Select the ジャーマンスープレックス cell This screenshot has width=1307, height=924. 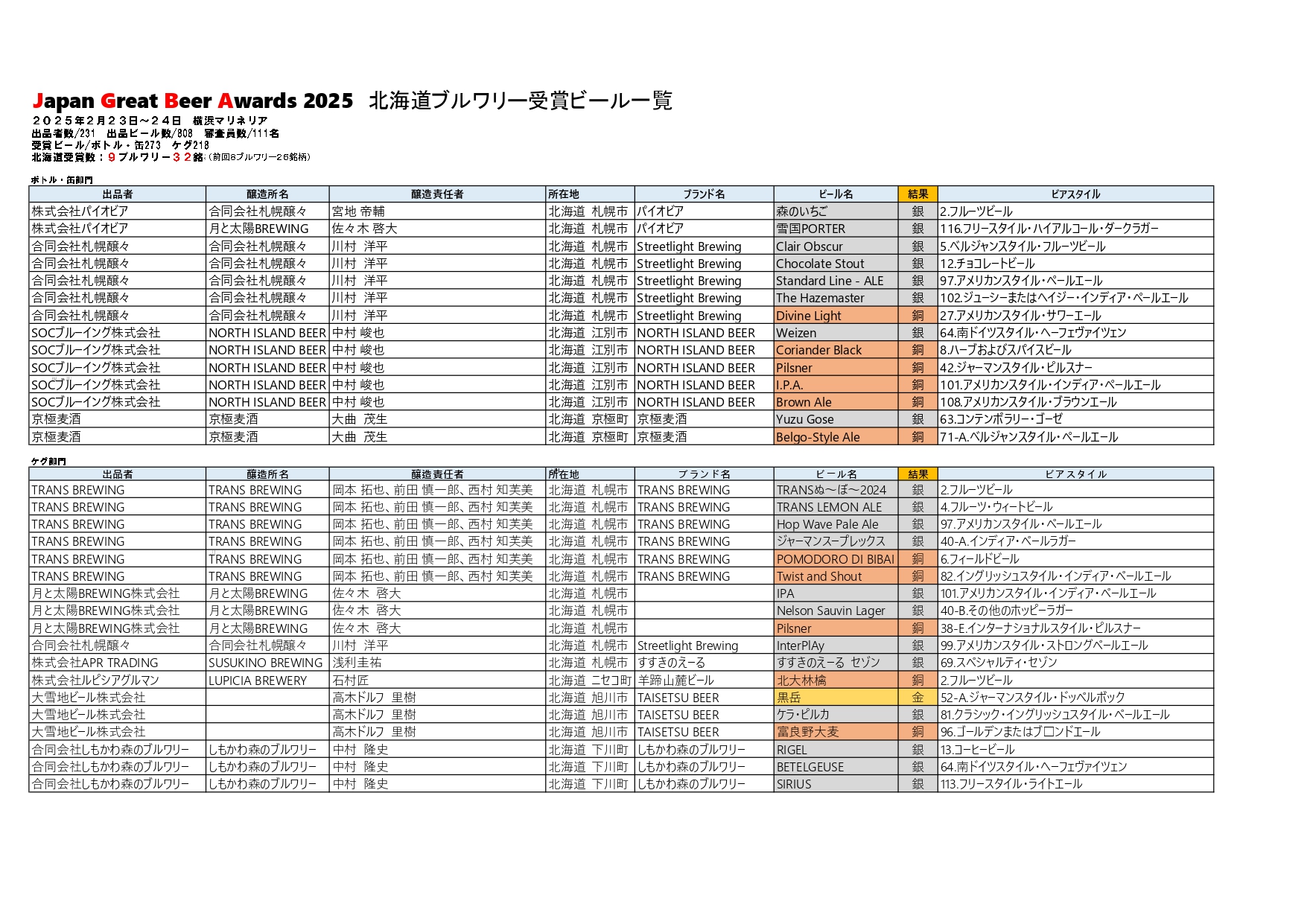tap(836, 541)
